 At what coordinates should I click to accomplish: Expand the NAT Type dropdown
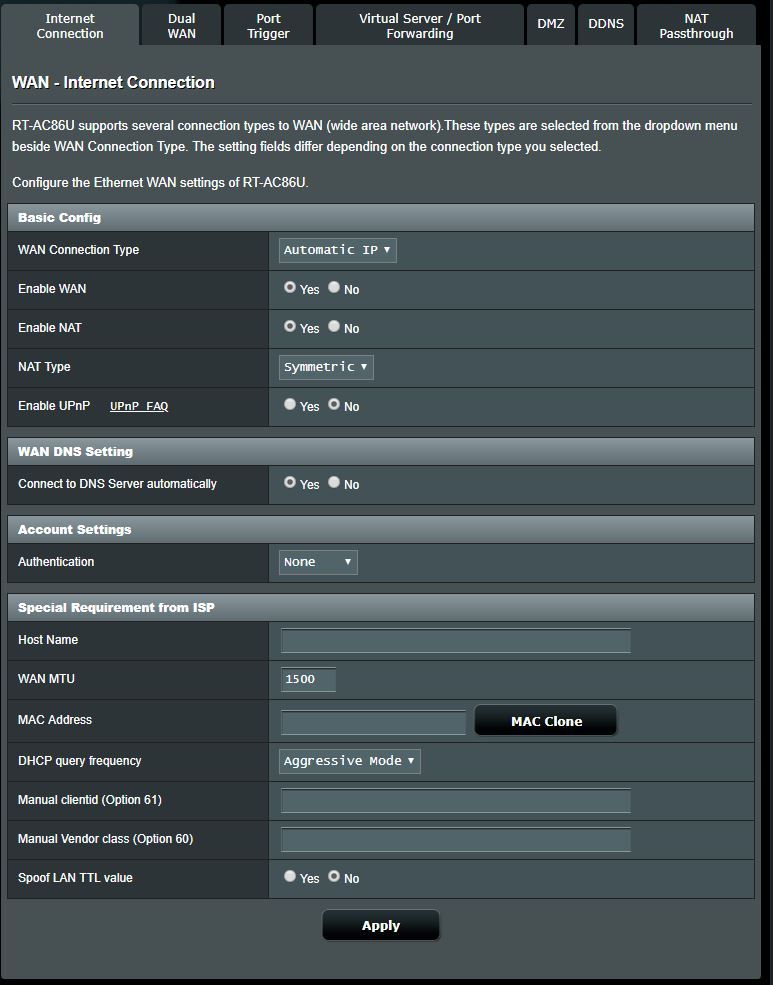point(326,367)
